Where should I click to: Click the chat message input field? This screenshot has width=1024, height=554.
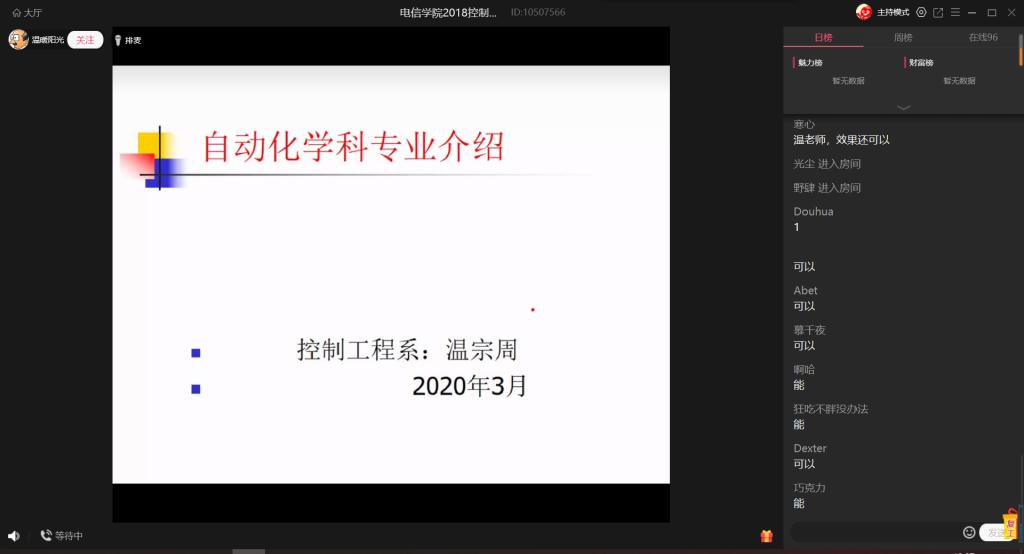[x=874, y=532]
